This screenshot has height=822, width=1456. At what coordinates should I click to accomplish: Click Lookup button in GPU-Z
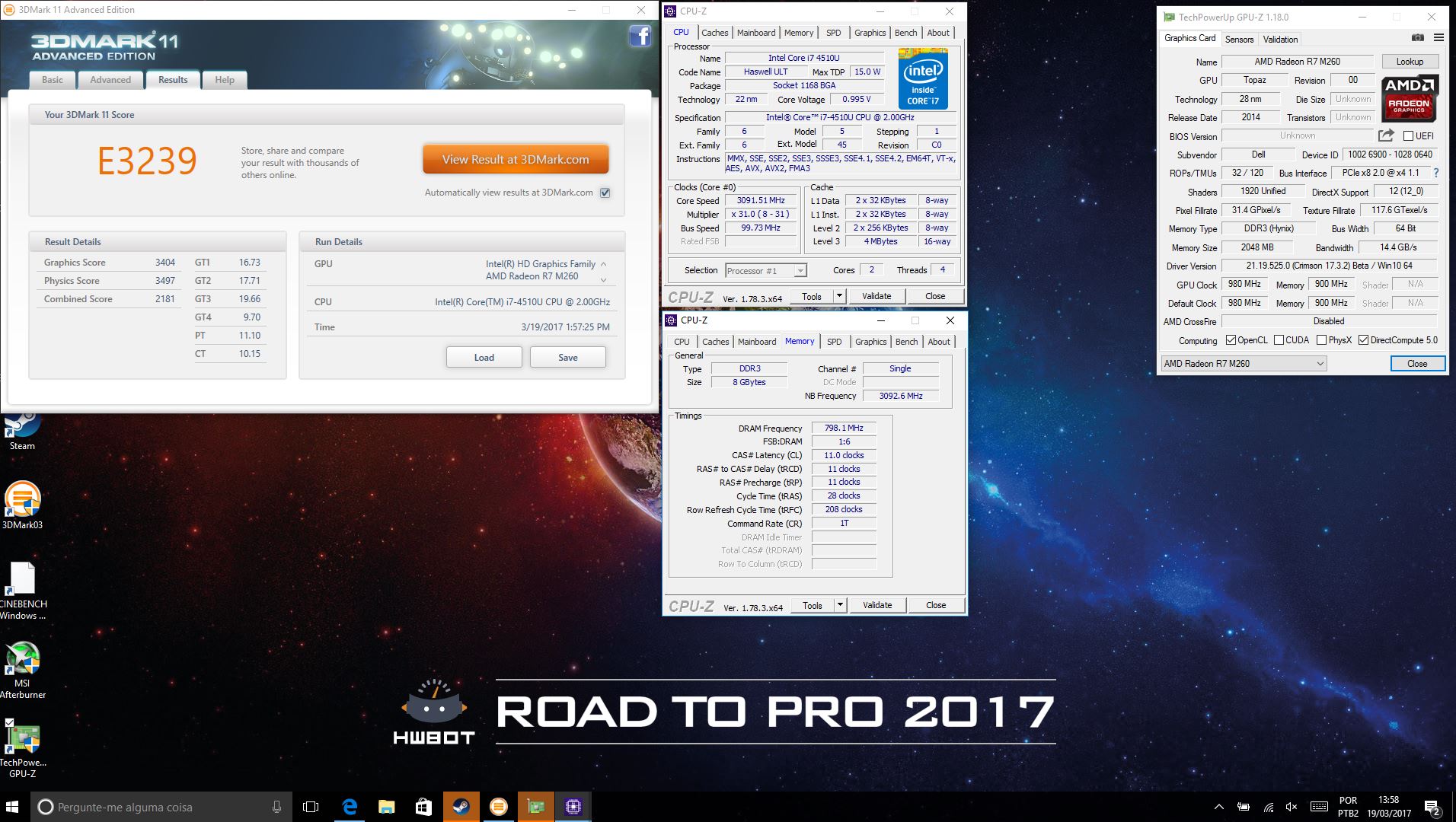pyautogui.click(x=1410, y=62)
